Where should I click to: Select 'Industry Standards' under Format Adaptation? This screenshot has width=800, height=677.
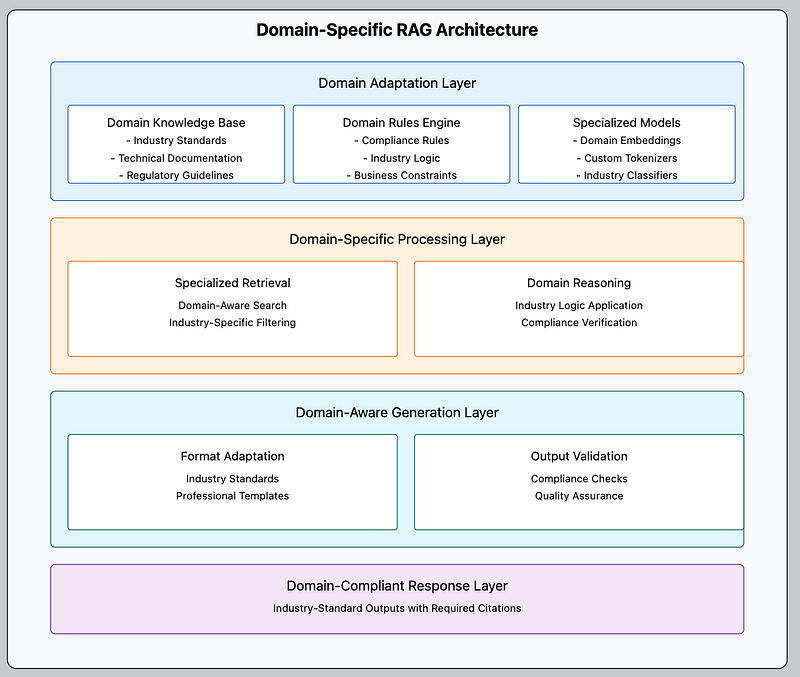click(233, 479)
